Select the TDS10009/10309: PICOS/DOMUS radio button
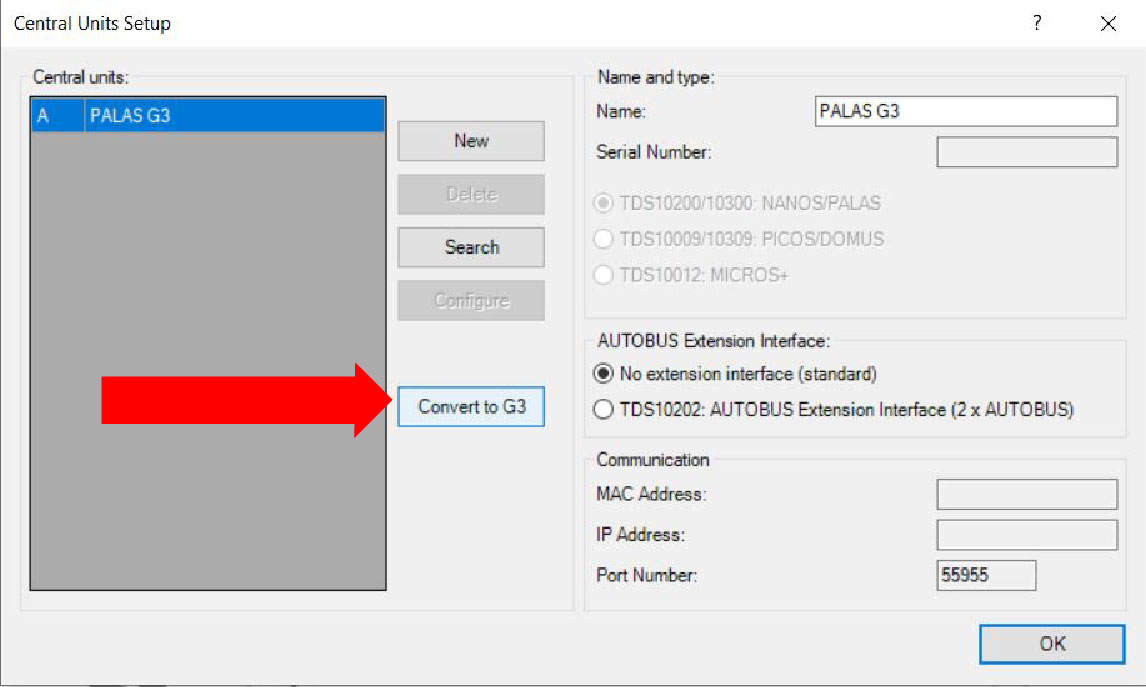The height and width of the screenshot is (687, 1146). click(603, 239)
